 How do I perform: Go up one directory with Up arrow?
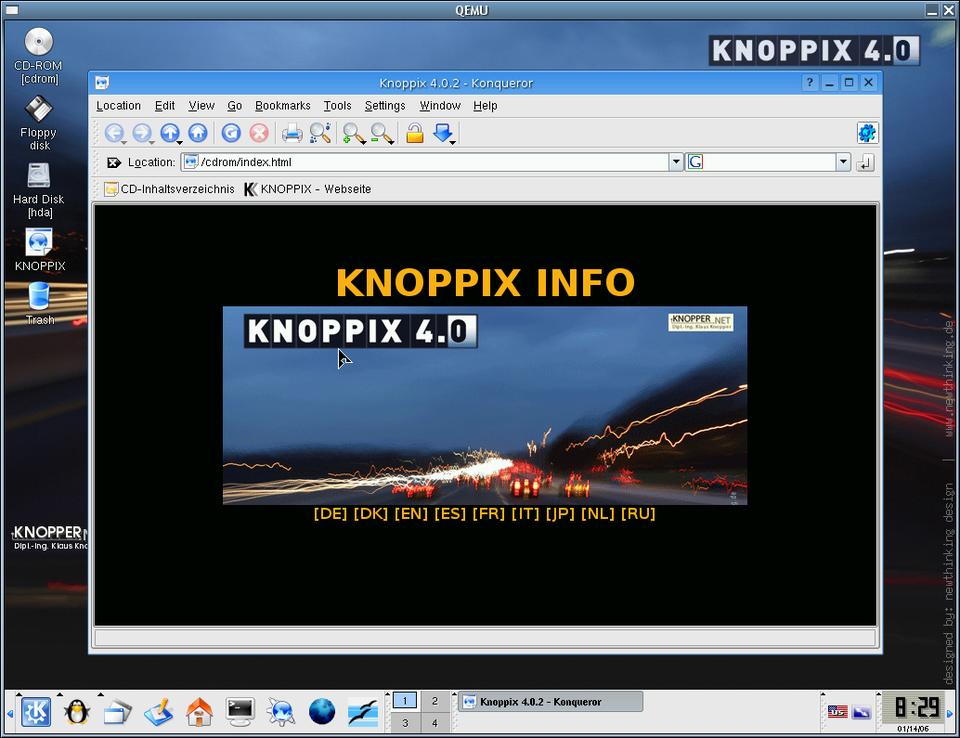pos(169,132)
